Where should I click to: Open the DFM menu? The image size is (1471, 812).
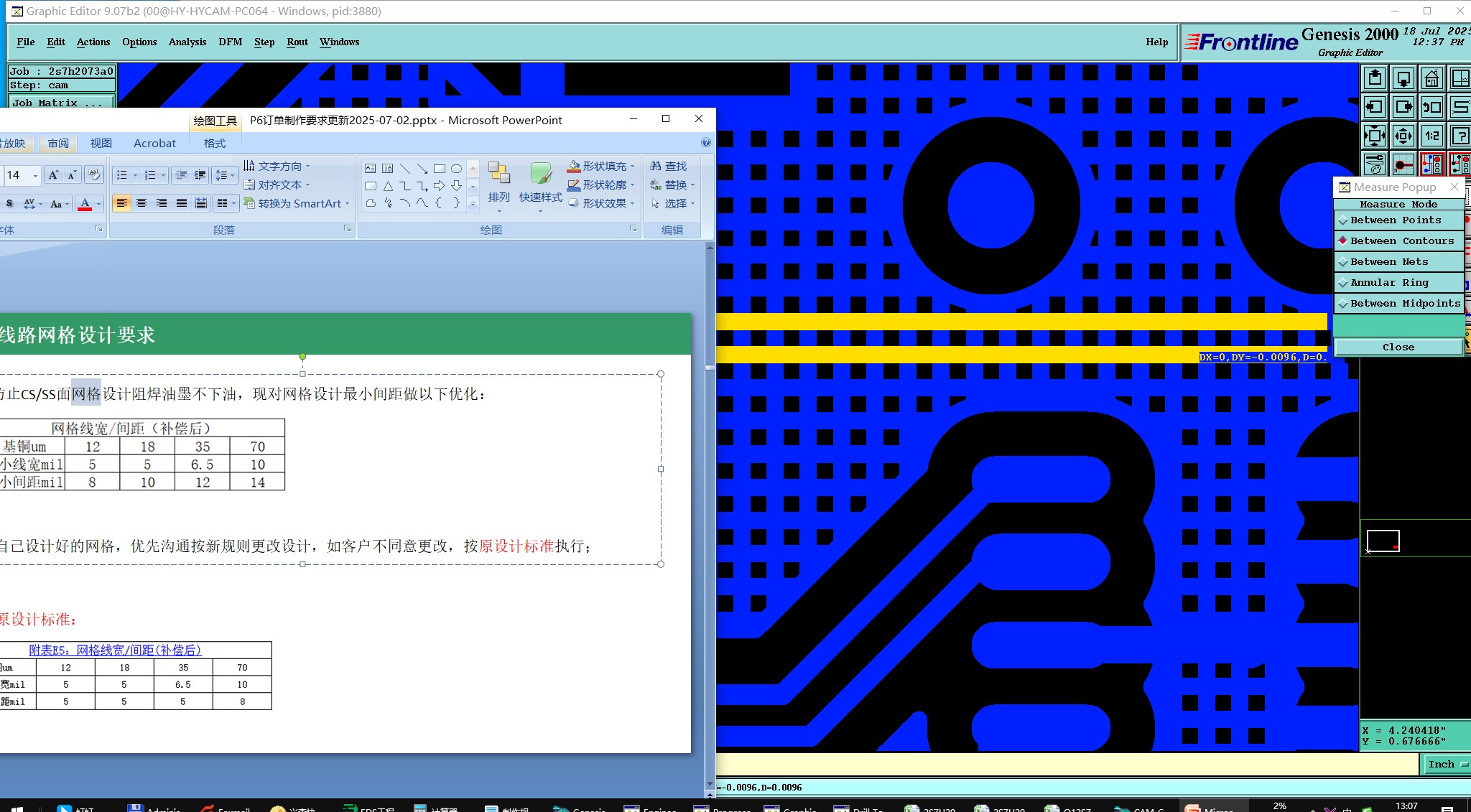click(230, 42)
